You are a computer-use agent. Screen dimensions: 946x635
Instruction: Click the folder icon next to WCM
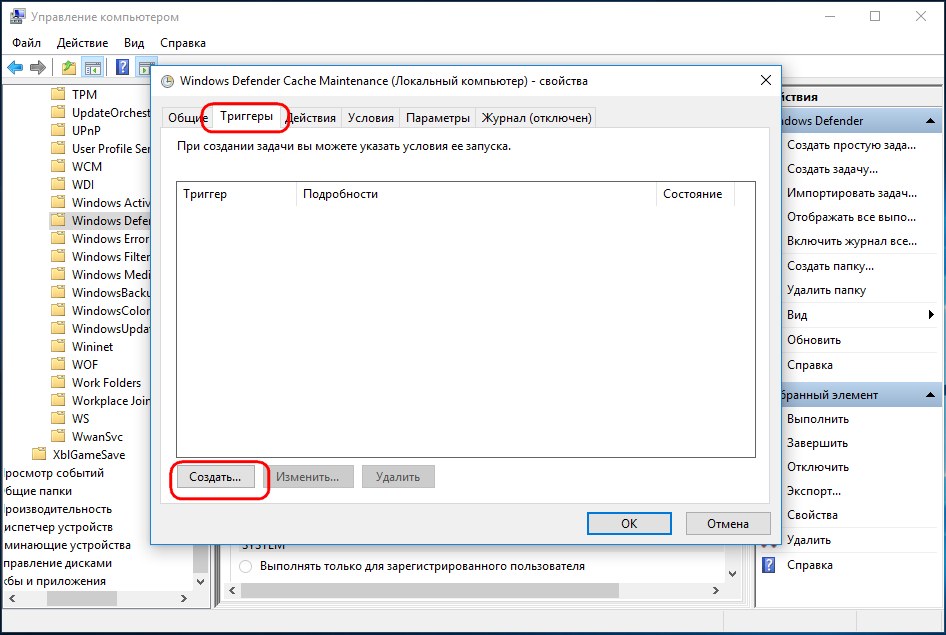click(x=58, y=166)
